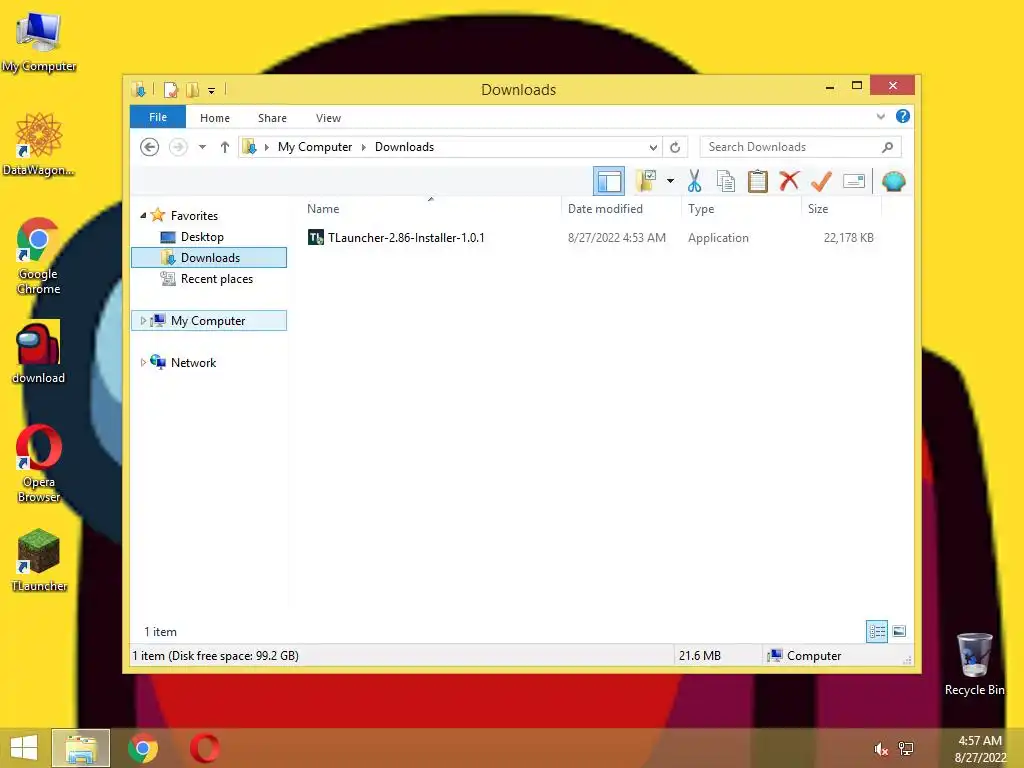
Task: Click the quick access Properties icon
Action: (x=171, y=89)
